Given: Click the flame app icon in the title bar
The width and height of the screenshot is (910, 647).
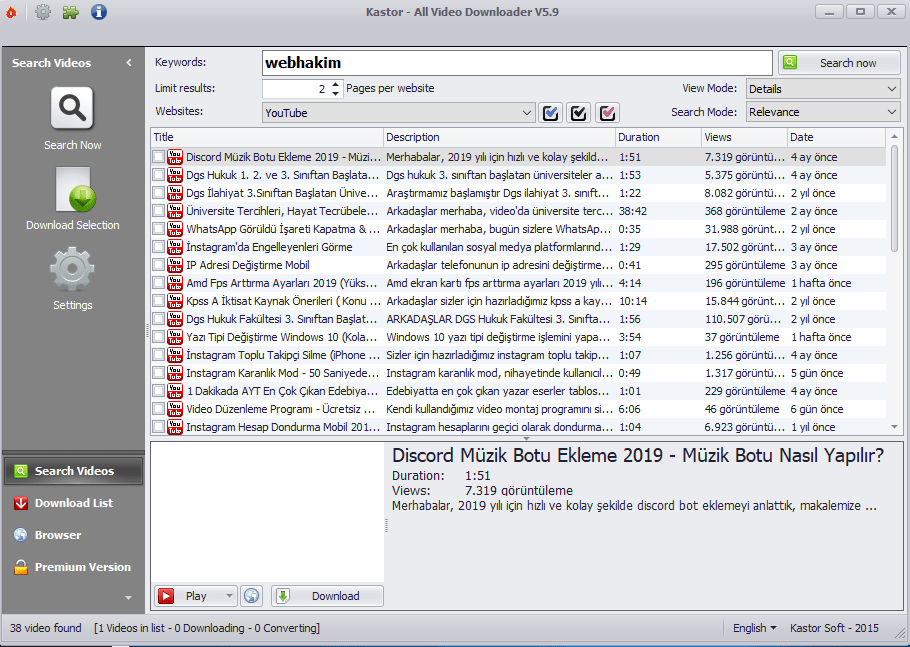Looking at the screenshot, I should coord(11,12).
